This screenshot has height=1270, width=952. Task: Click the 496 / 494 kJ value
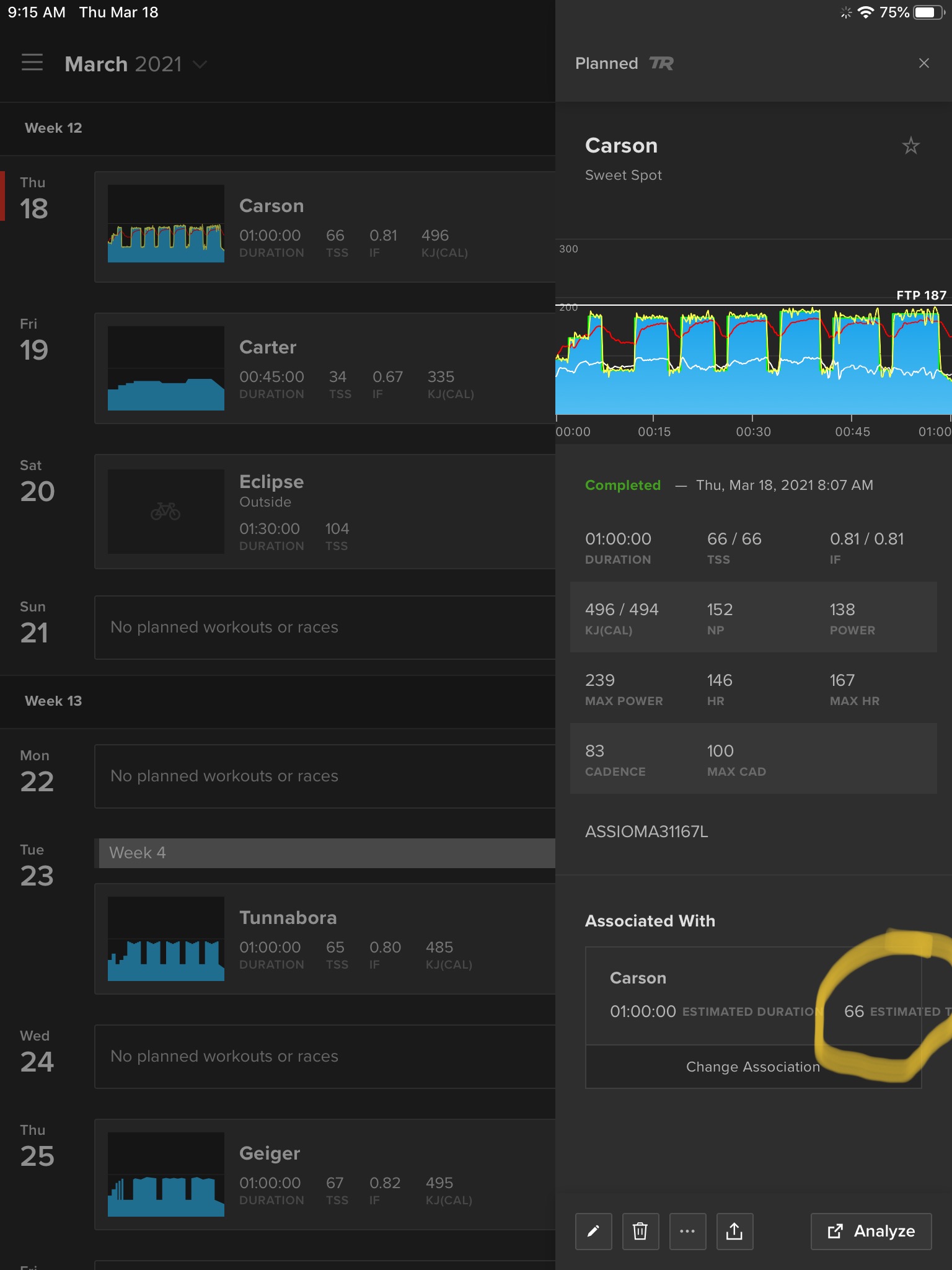[622, 610]
